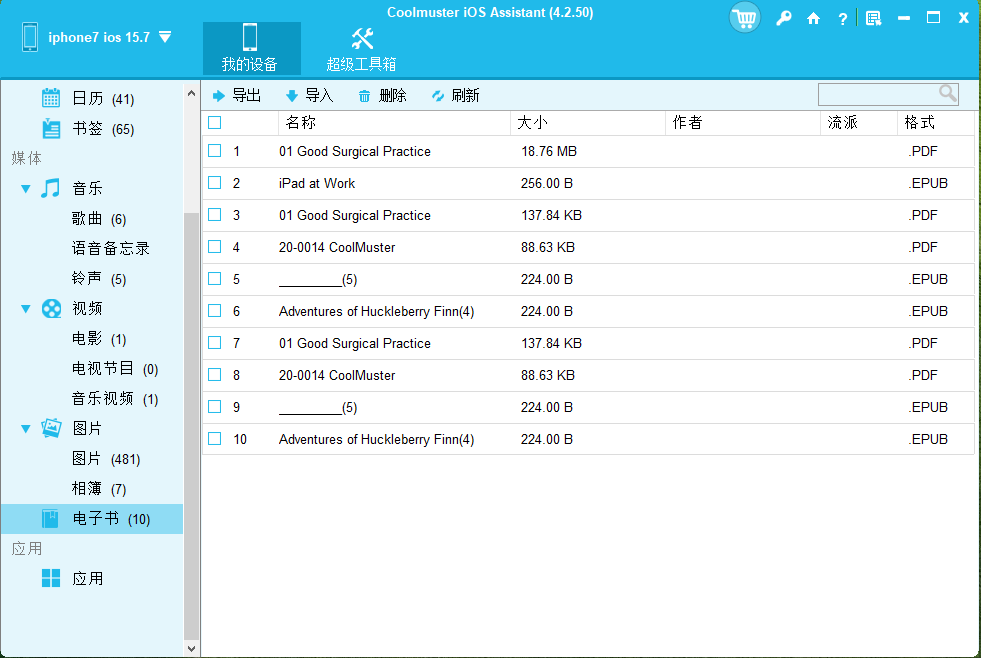Click the 删除 button label
The width and height of the screenshot is (981, 658).
[392, 96]
